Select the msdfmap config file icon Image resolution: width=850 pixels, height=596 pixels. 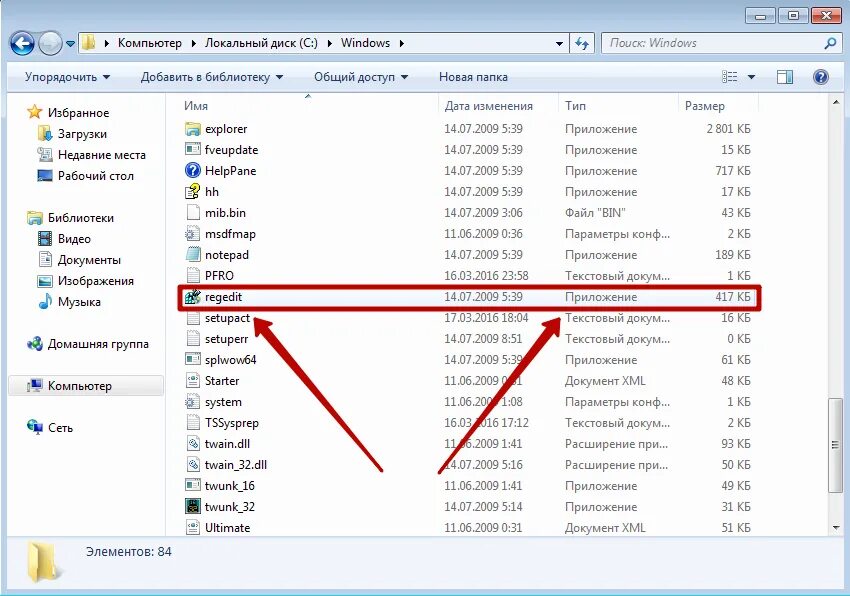pos(192,234)
